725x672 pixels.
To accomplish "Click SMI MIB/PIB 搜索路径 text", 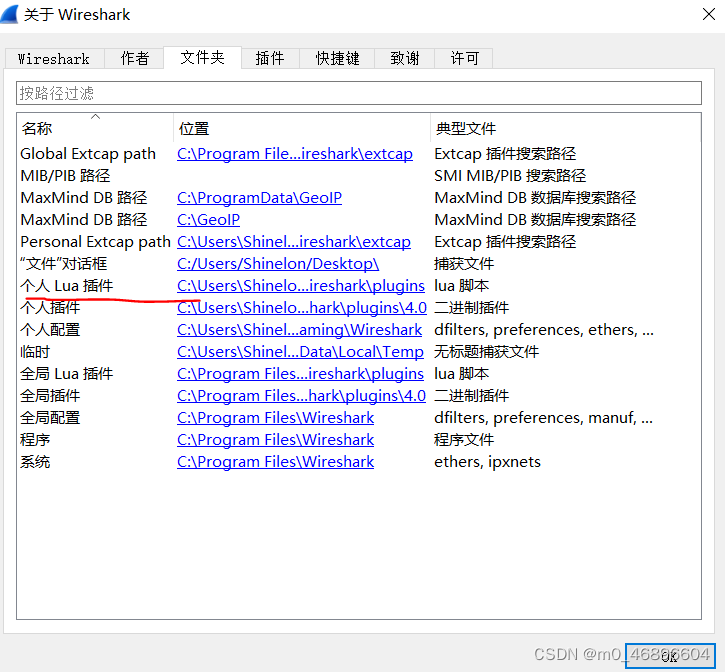I will click(510, 176).
